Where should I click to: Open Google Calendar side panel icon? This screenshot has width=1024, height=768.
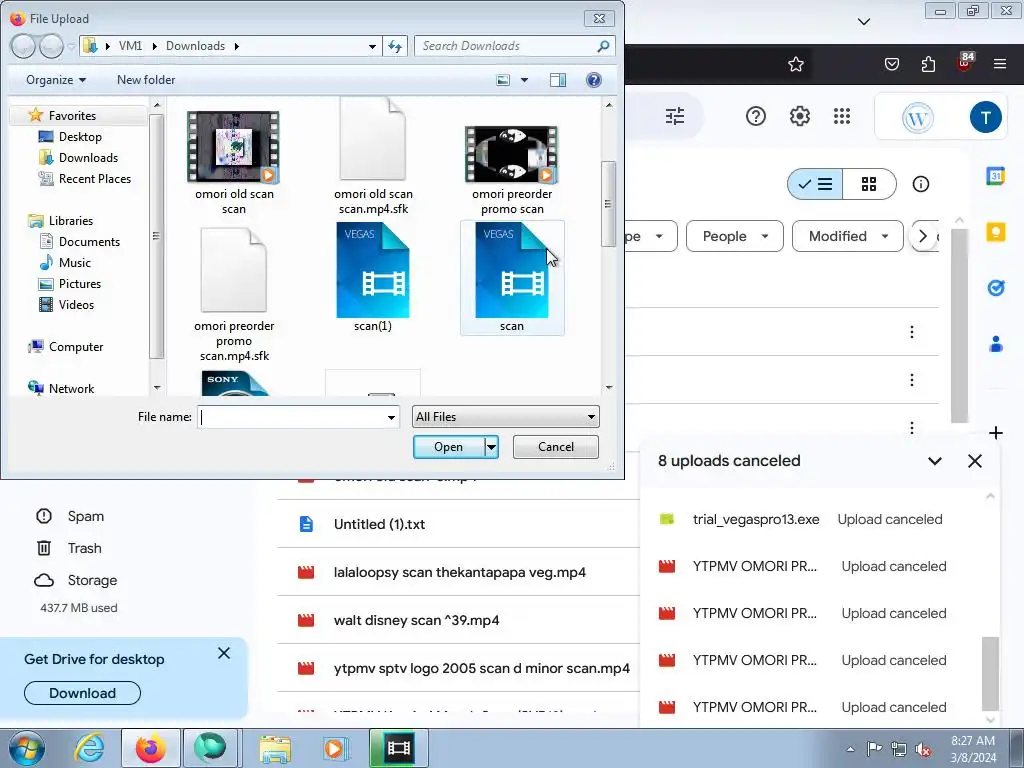[x=995, y=176]
